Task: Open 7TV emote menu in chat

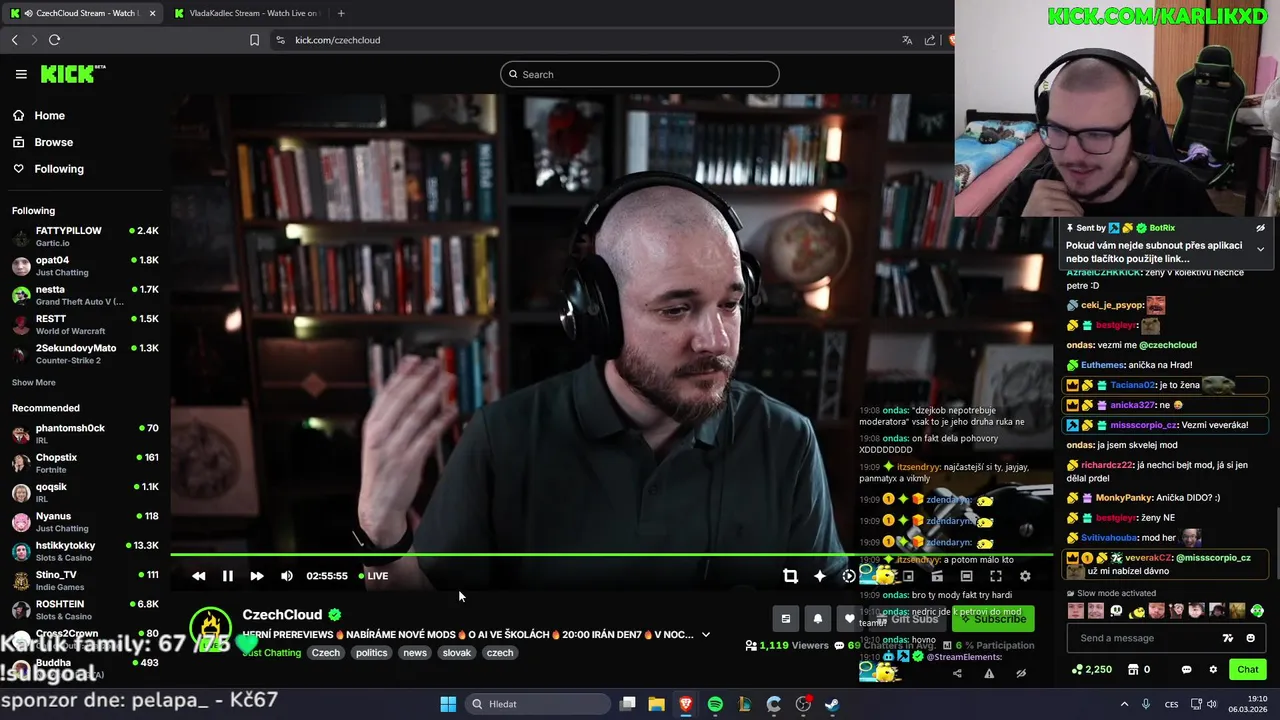Action: point(1228,638)
